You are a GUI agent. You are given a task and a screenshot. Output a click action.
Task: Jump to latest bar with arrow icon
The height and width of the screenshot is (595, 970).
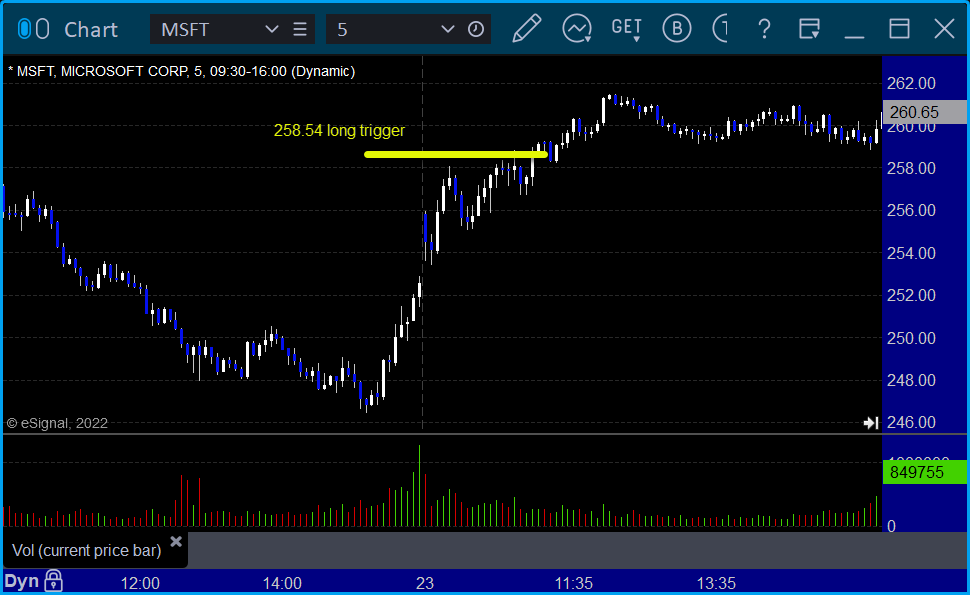(x=871, y=423)
